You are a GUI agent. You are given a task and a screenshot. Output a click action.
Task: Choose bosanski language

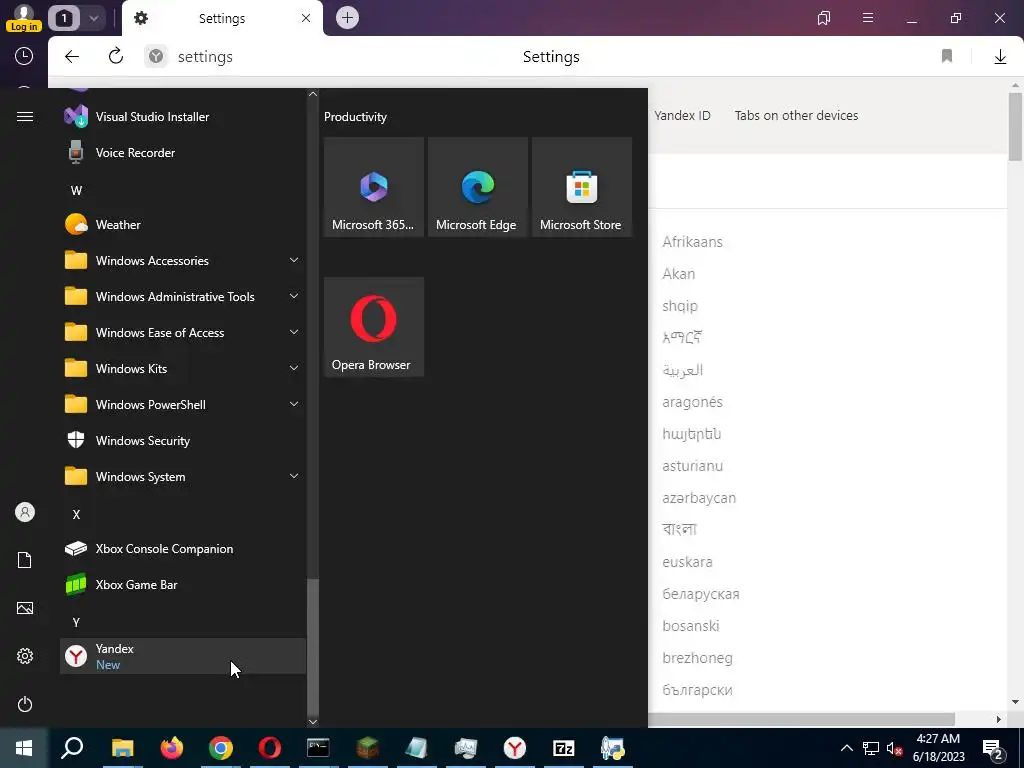coord(690,626)
